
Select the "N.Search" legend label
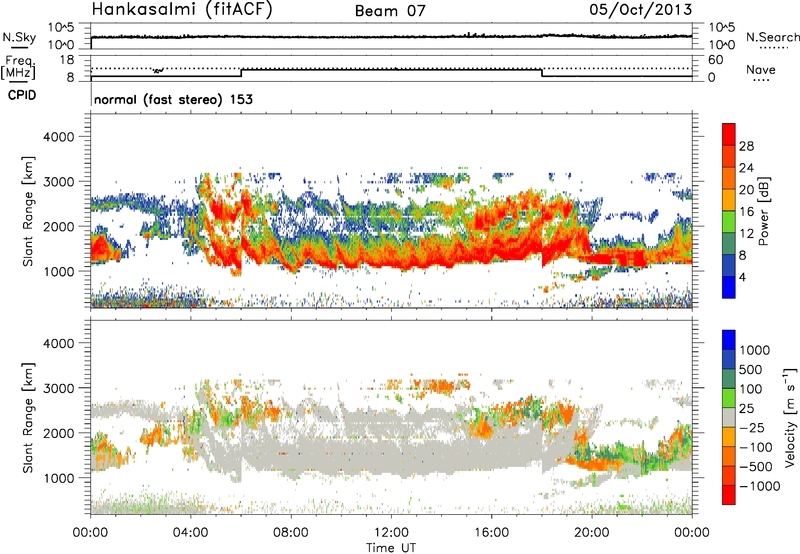pos(772,37)
